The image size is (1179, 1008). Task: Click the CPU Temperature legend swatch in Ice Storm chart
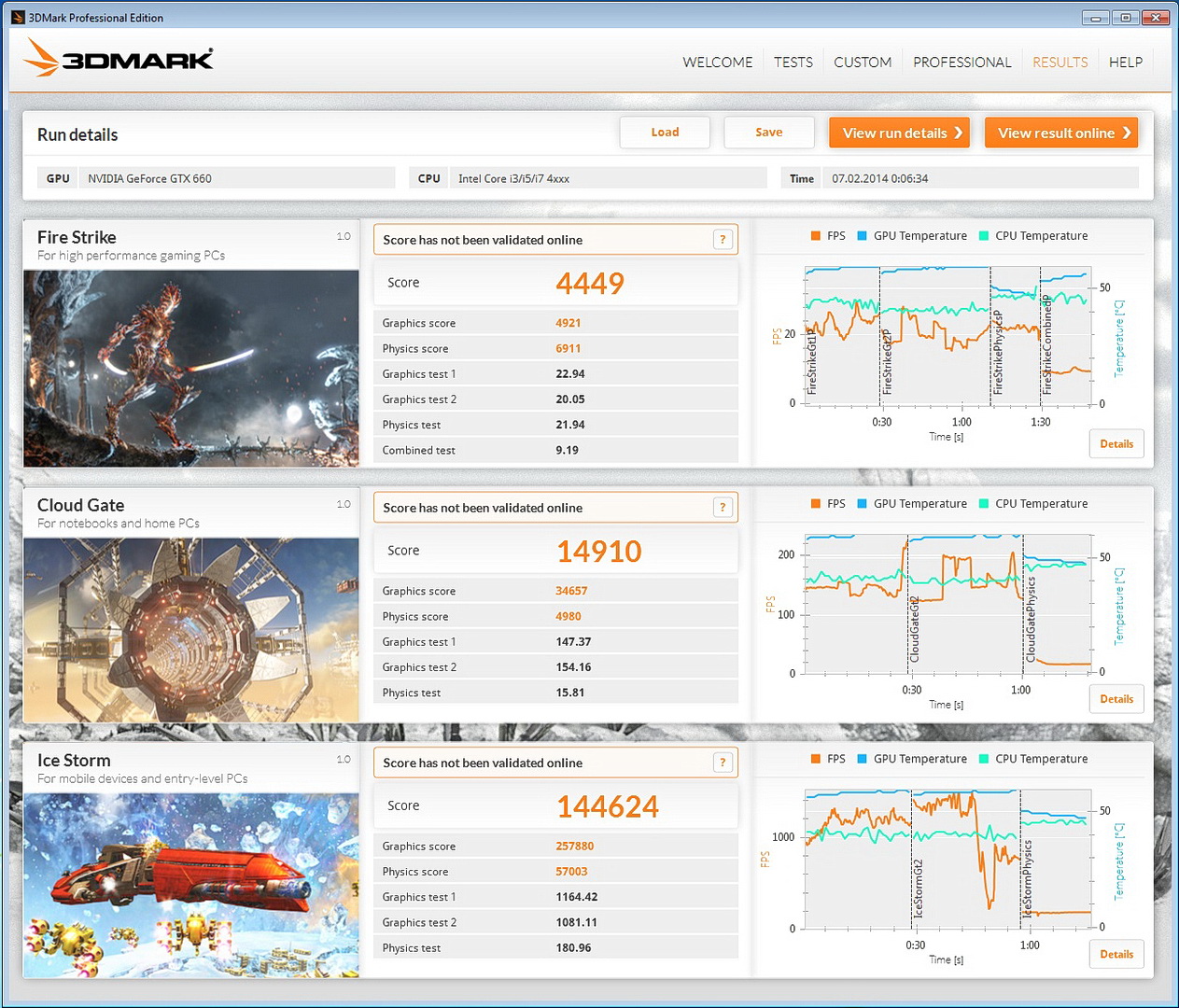tap(984, 759)
